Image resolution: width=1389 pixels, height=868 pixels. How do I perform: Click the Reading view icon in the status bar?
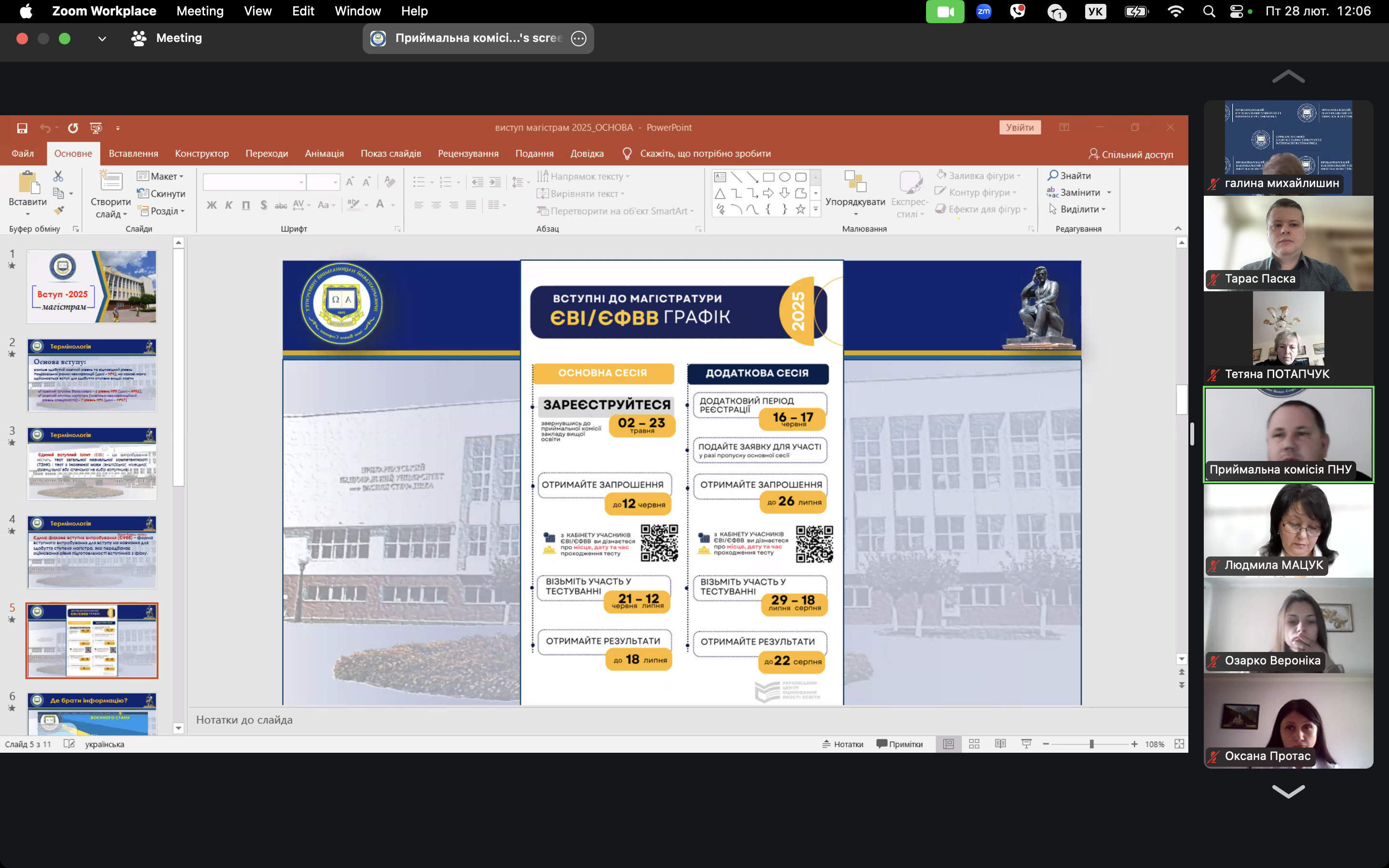tap(1000, 744)
